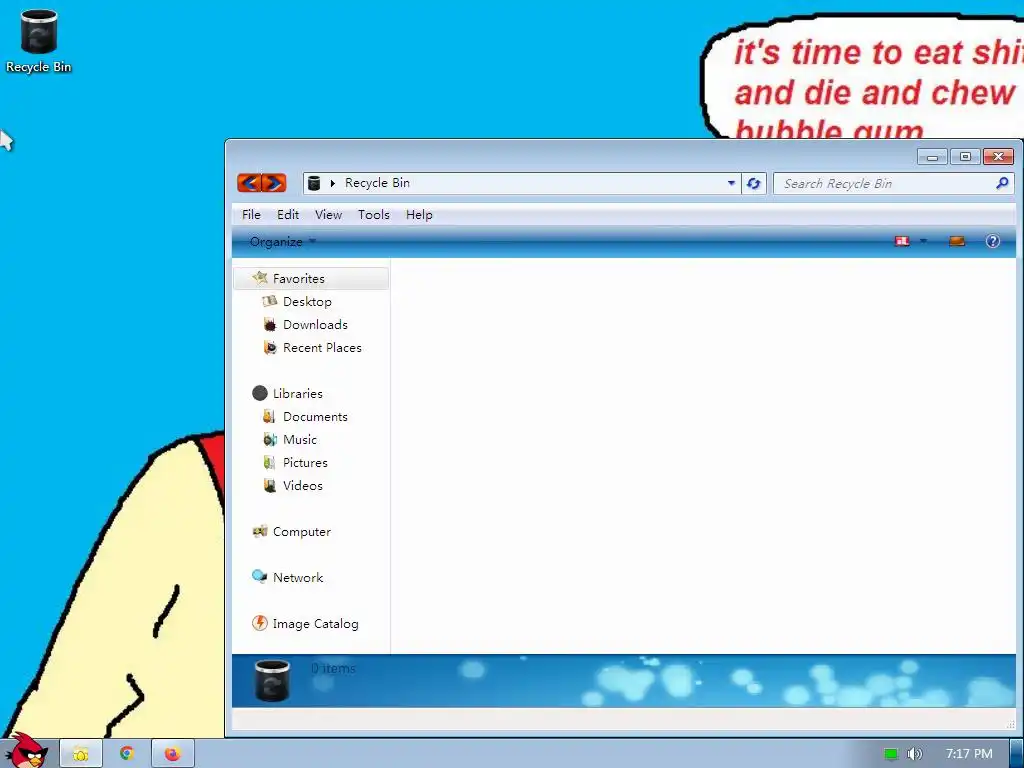
Task: Maximize the Recycle Bin window
Action: click(x=965, y=157)
